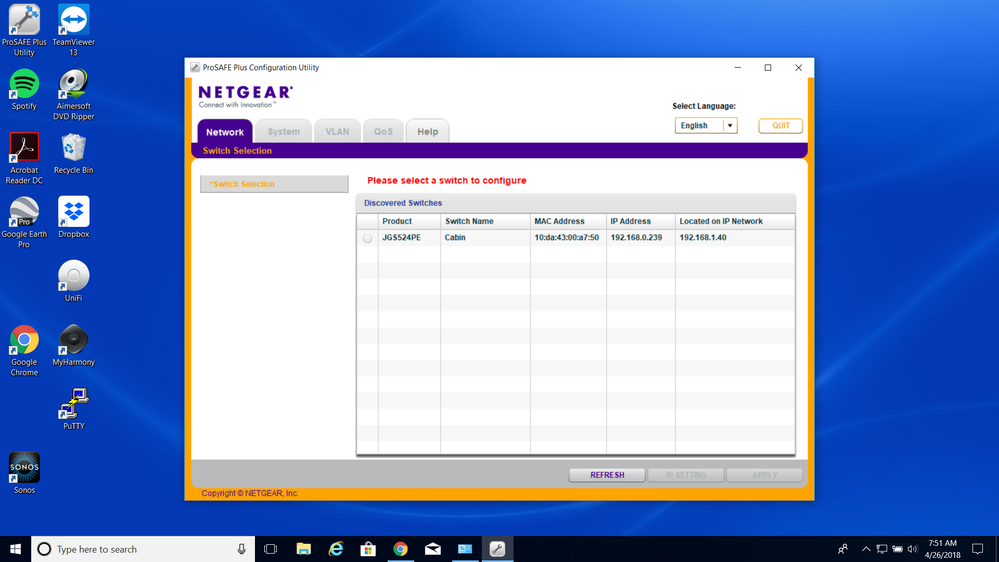The image size is (999, 562).
Task: Click the volume speaker tray icon
Action: pyautogui.click(x=912, y=549)
